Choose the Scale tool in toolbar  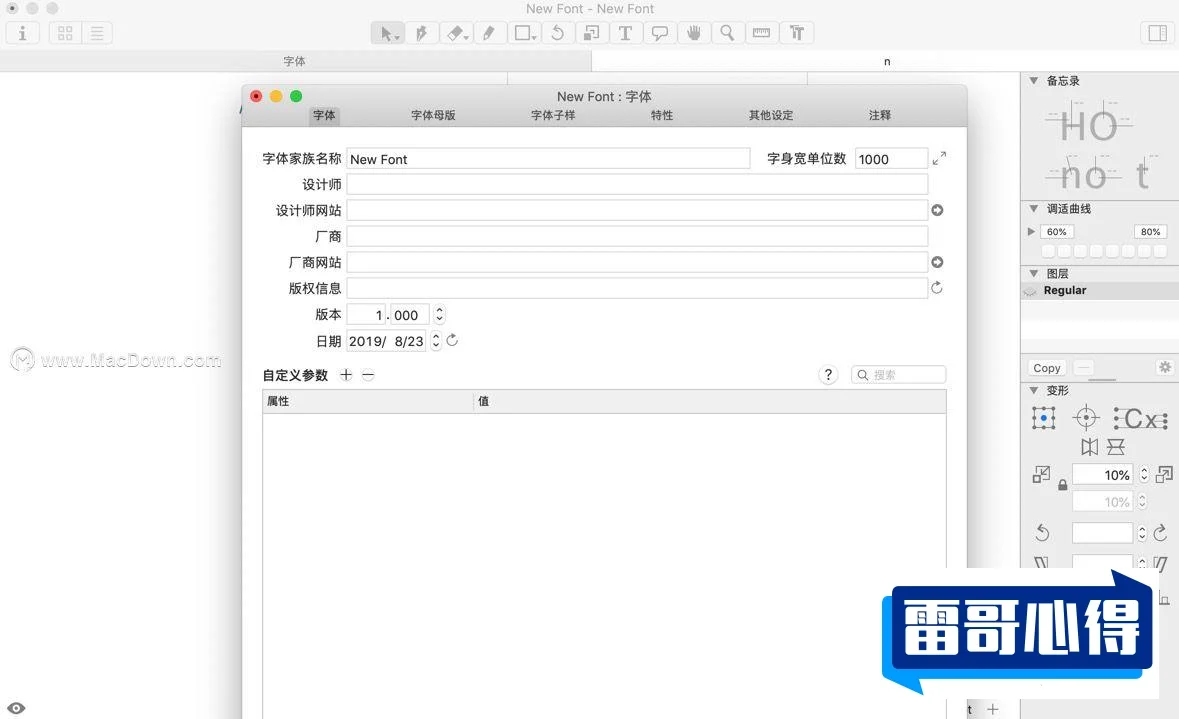592,33
